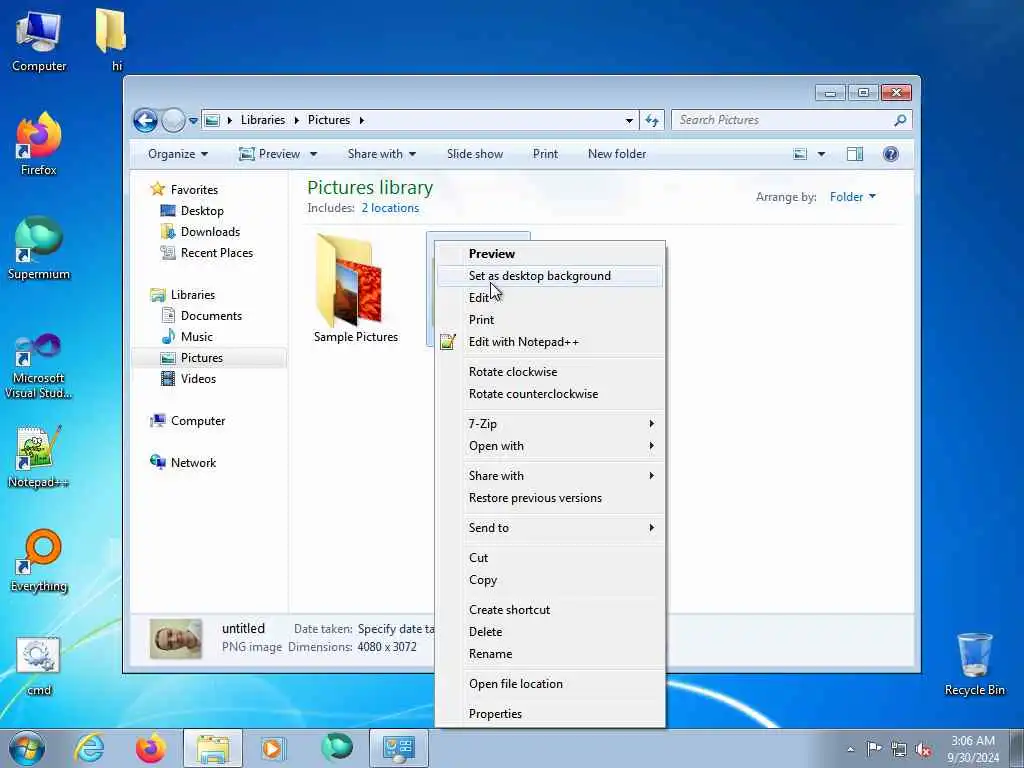
Task: Click the Print toolbar button
Action: (545, 154)
